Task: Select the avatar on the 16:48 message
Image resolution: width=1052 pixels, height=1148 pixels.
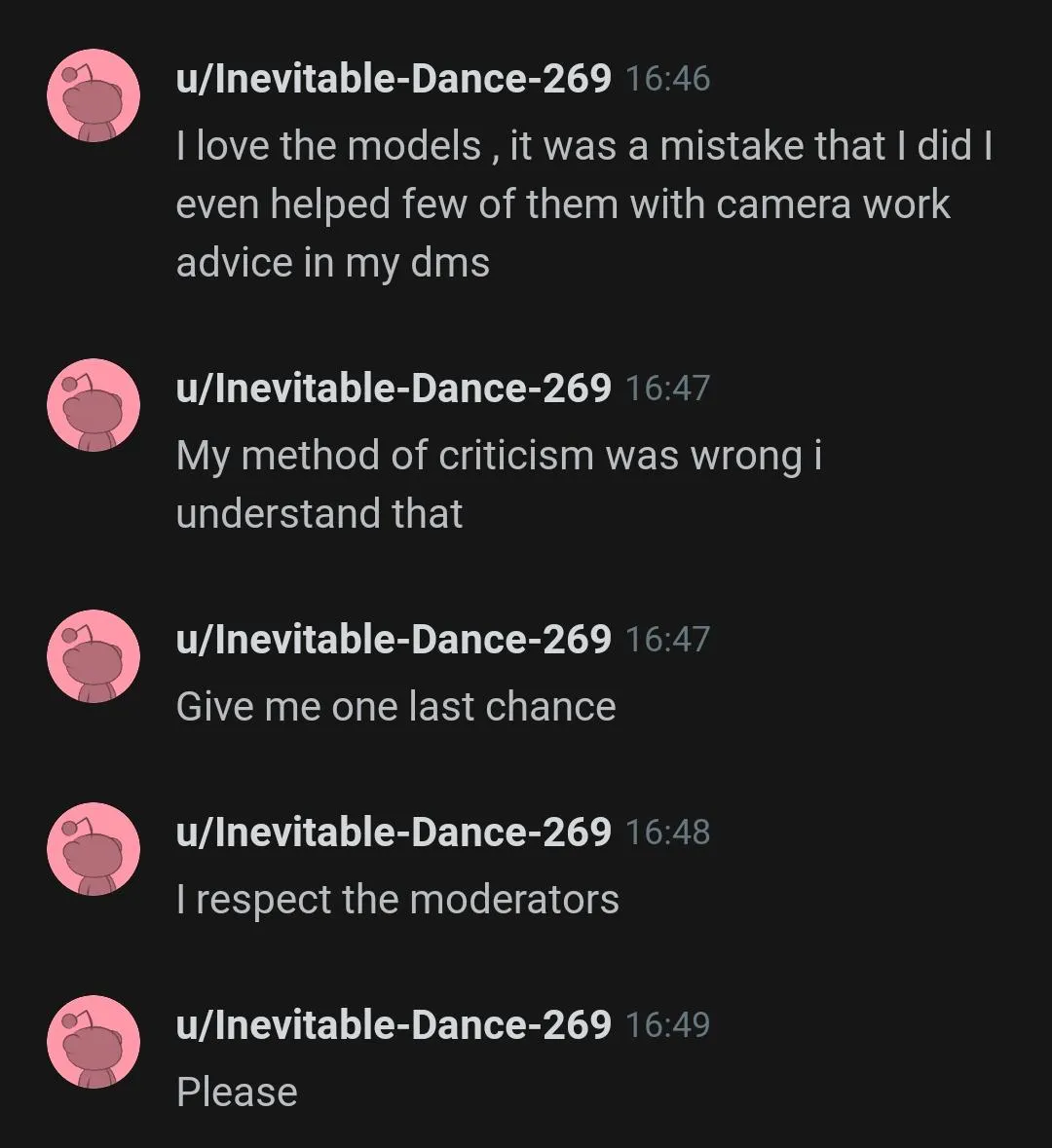Action: pyautogui.click(x=94, y=849)
